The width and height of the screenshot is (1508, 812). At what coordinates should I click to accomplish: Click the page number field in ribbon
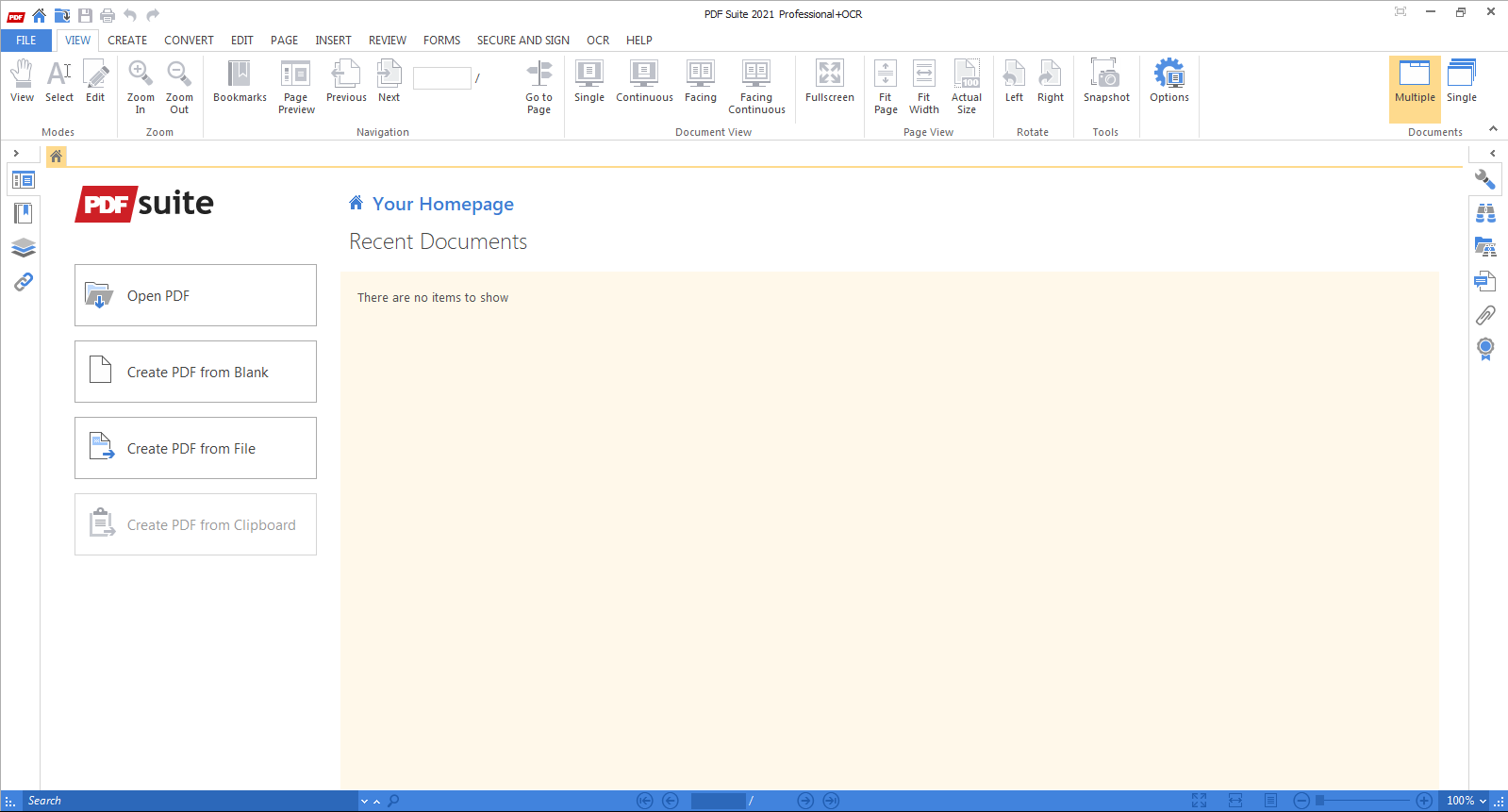coord(442,78)
